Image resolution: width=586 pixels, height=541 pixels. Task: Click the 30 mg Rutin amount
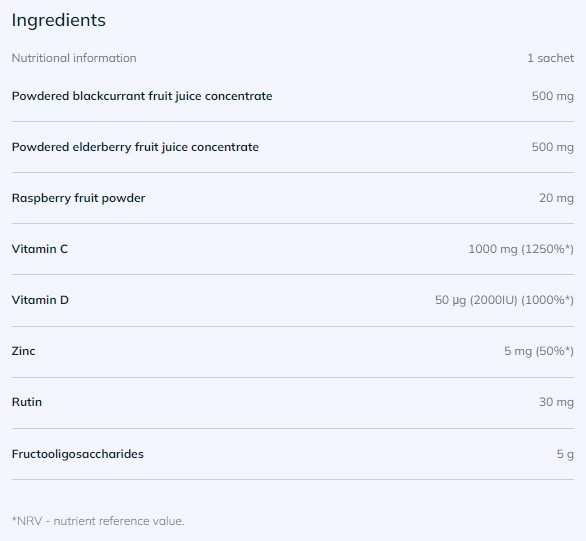[x=556, y=402]
